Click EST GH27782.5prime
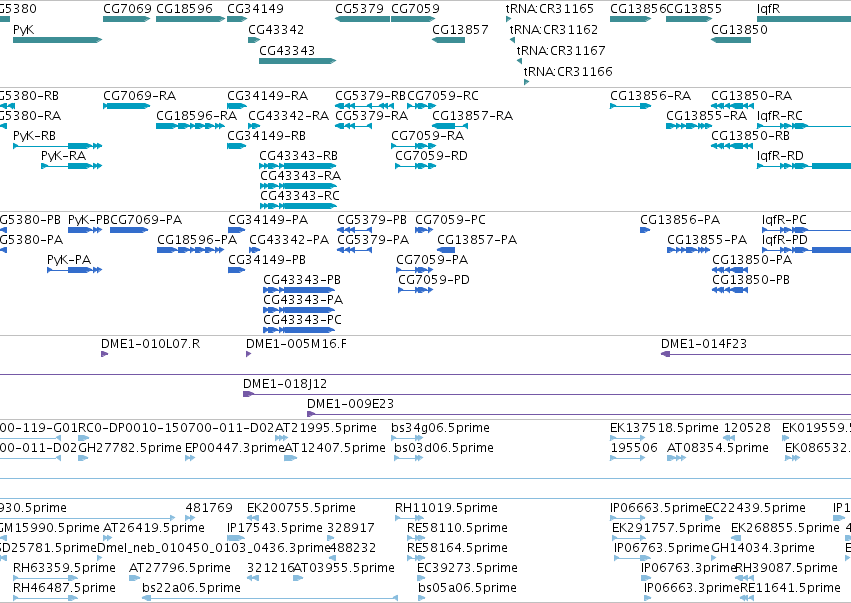 (83, 459)
